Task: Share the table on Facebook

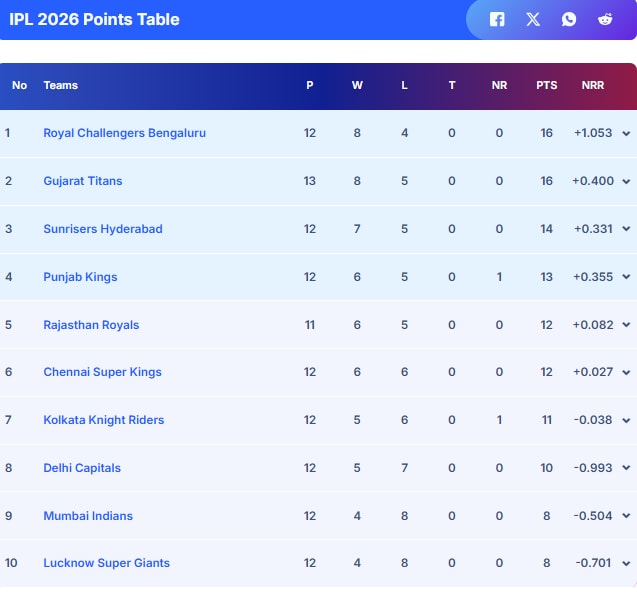Action: pyautogui.click(x=497, y=19)
